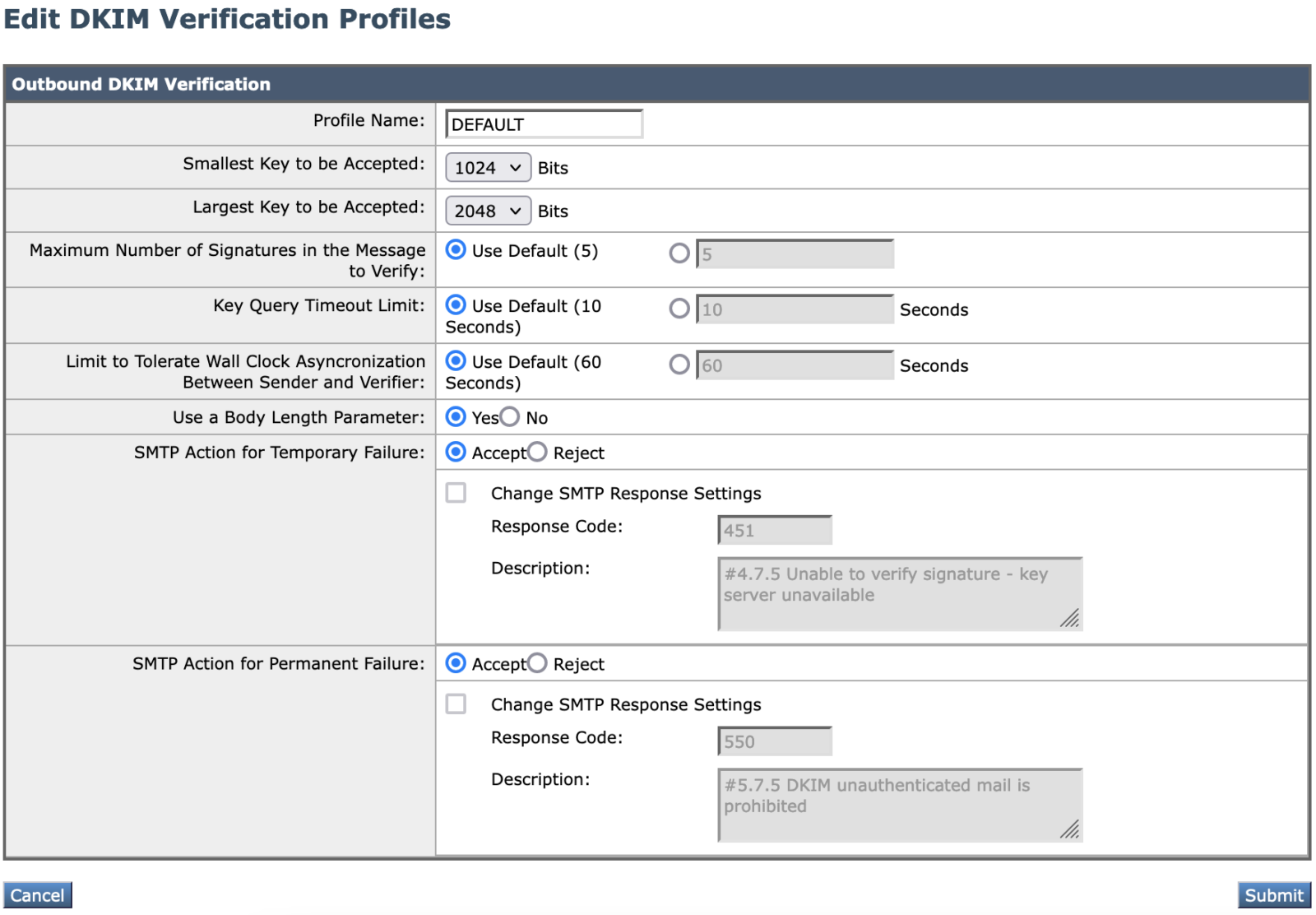1316x915 pixels.
Task: Select Accept for Temporary Failure action
Action: coord(456,452)
